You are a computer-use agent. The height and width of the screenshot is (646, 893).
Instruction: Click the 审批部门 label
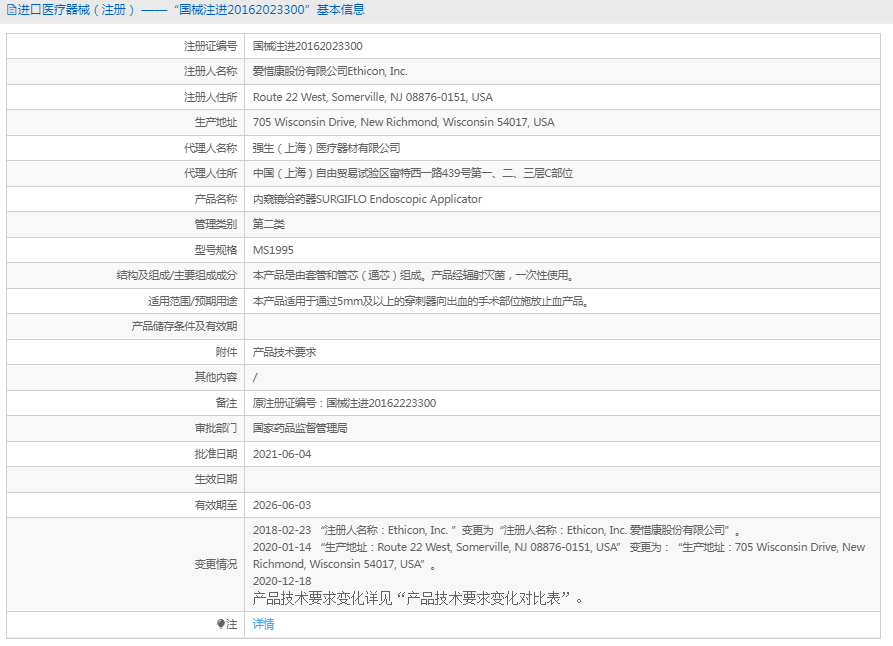[215, 428]
